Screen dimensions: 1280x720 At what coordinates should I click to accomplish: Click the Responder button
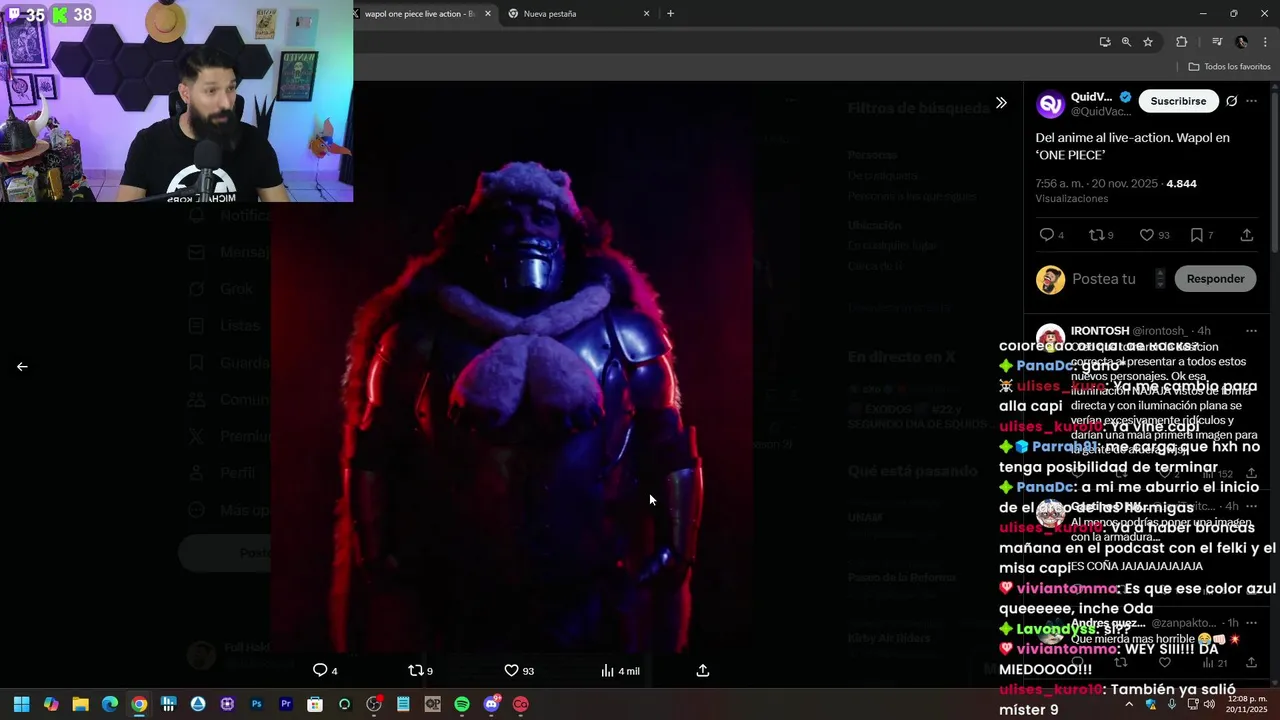coord(1215,279)
